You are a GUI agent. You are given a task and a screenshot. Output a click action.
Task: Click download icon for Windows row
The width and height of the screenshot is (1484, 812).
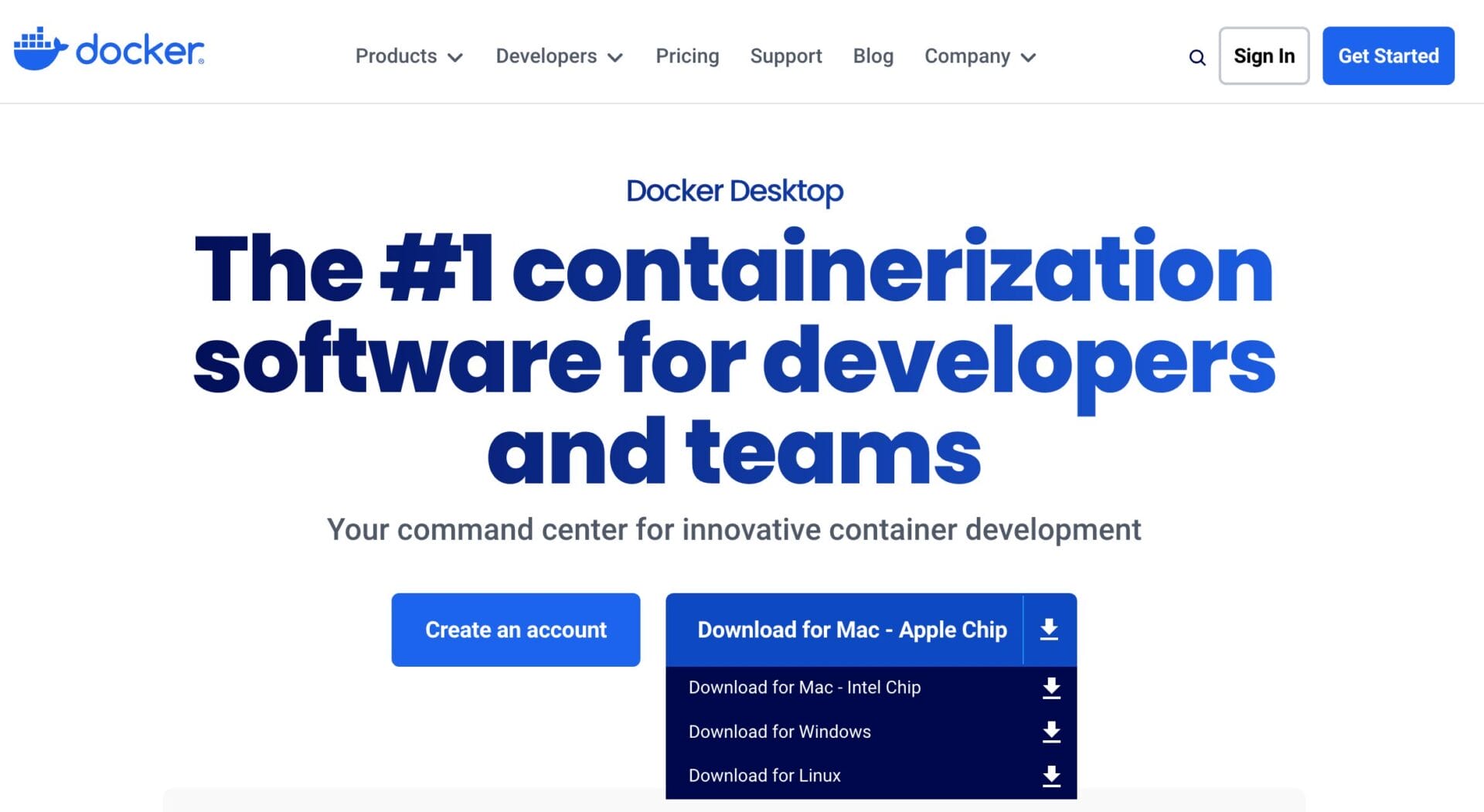pos(1050,732)
